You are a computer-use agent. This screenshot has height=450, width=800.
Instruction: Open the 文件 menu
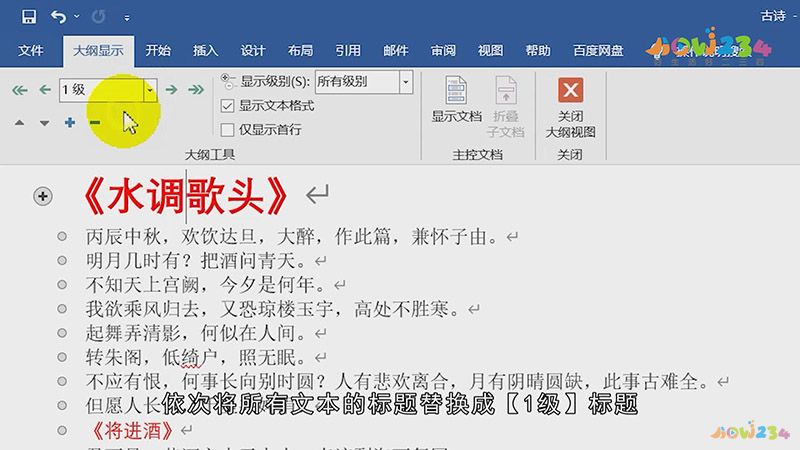click(x=31, y=51)
